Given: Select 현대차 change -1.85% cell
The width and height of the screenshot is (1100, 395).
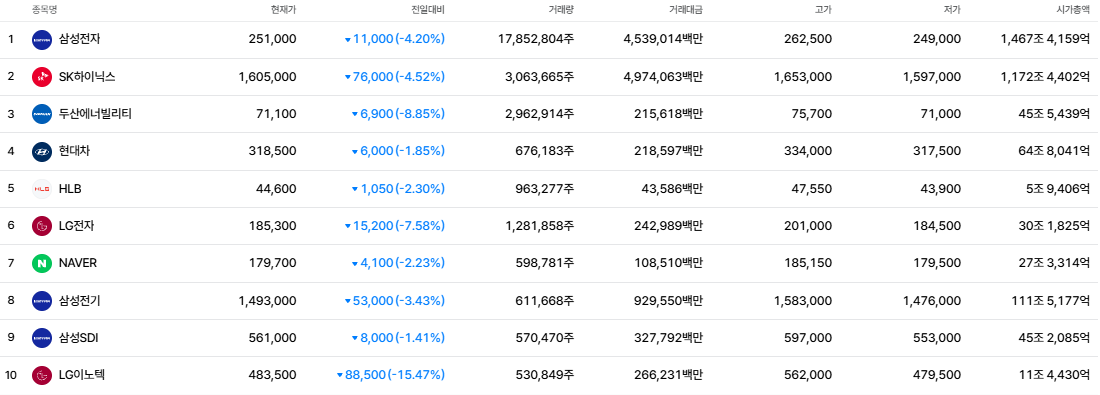Looking at the screenshot, I should click(398, 151).
